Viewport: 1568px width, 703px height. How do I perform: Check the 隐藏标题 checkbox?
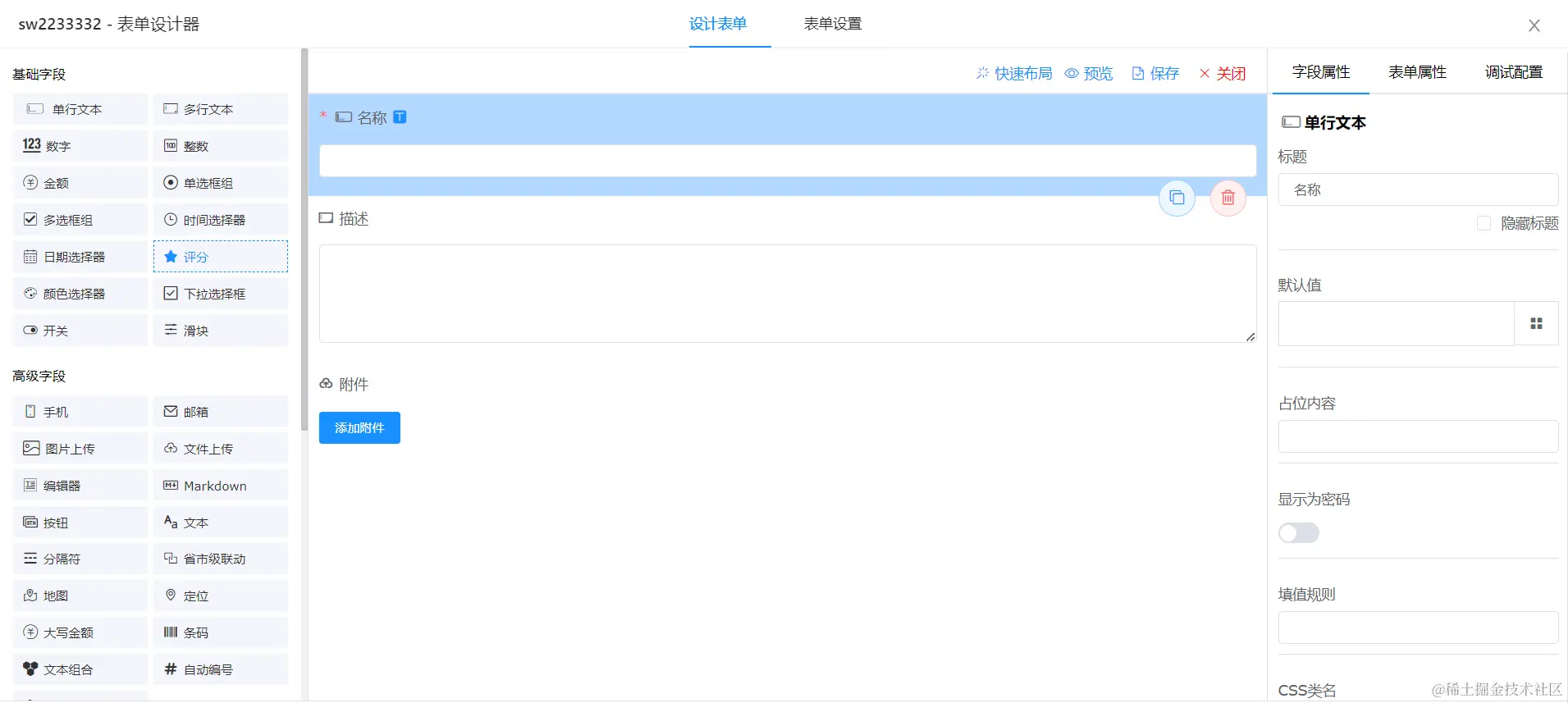[x=1483, y=223]
